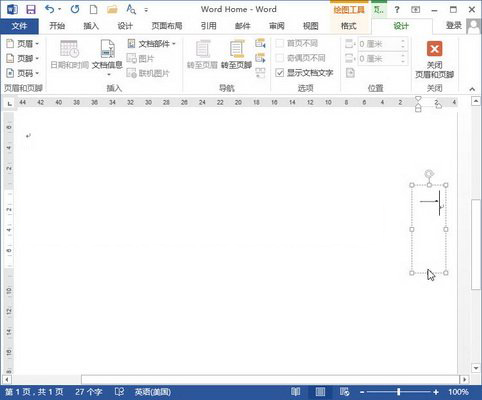Viewport: 482px width, 400px height.
Task: Insert Online Pictures (联机图片)
Action: pos(148,73)
